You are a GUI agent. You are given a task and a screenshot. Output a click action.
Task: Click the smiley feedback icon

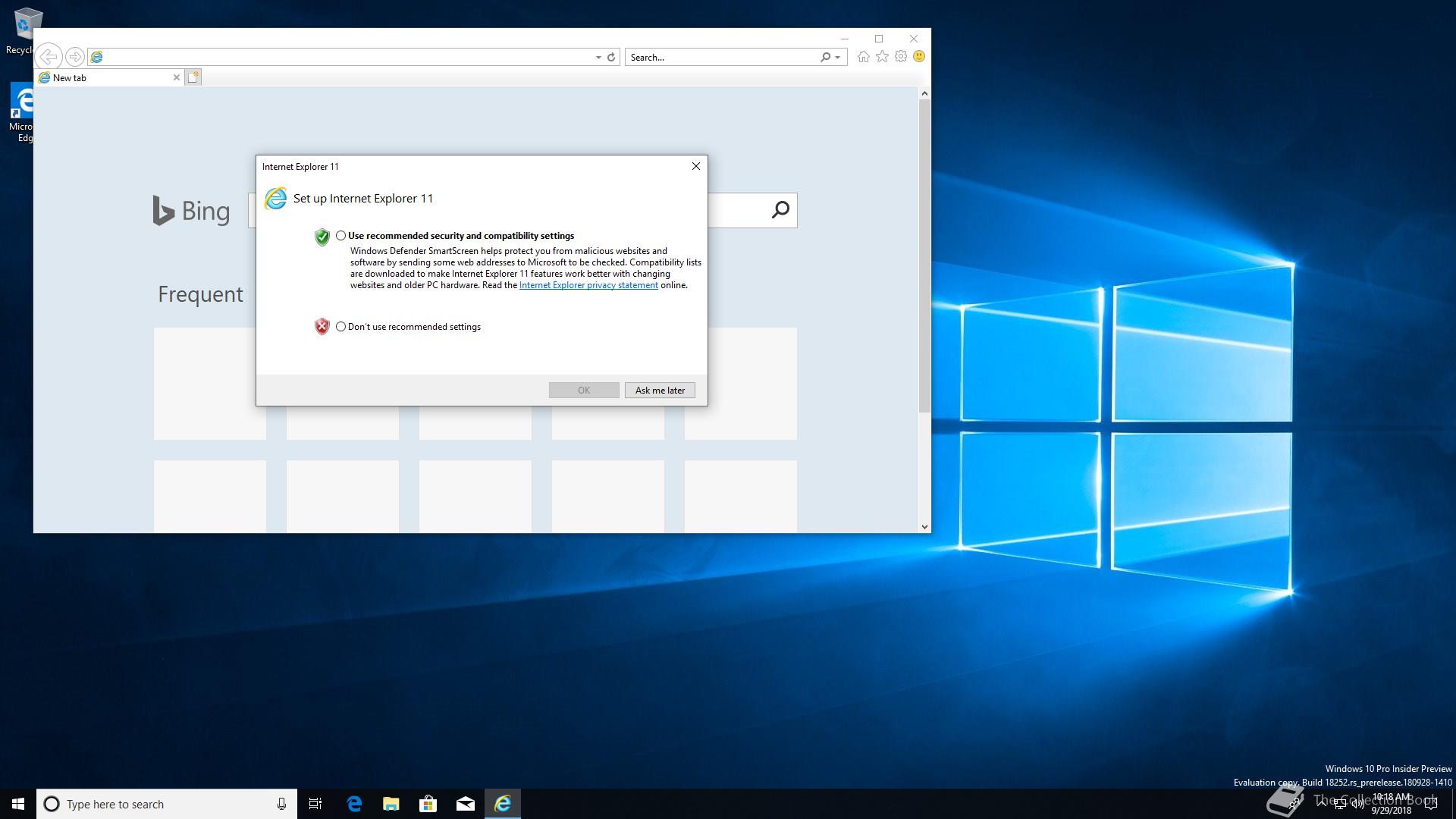919,57
